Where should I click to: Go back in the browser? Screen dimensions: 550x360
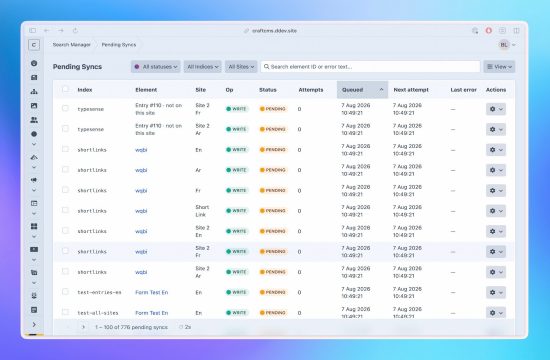pyautogui.click(x=47, y=31)
